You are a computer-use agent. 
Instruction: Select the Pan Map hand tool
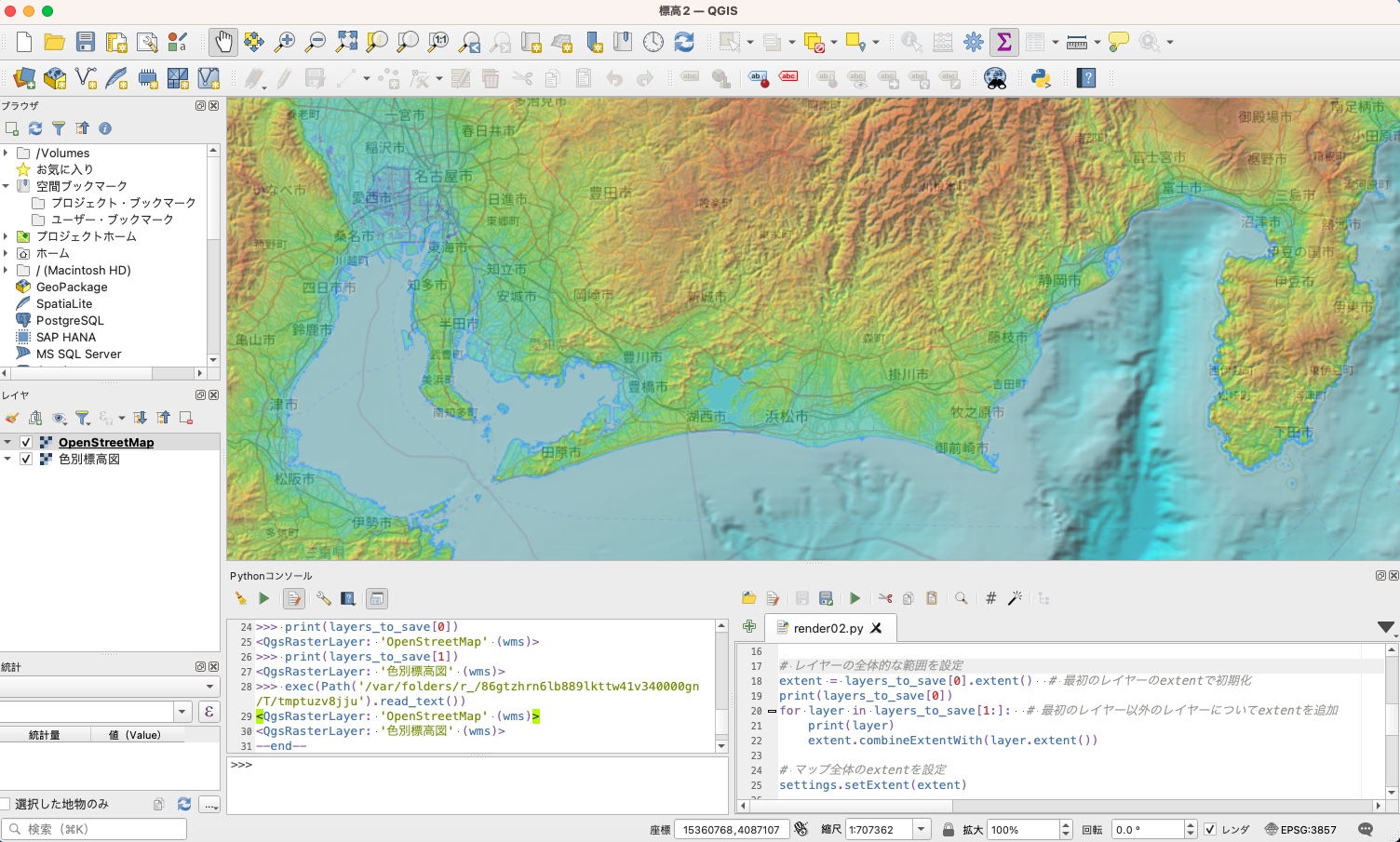tap(222, 42)
